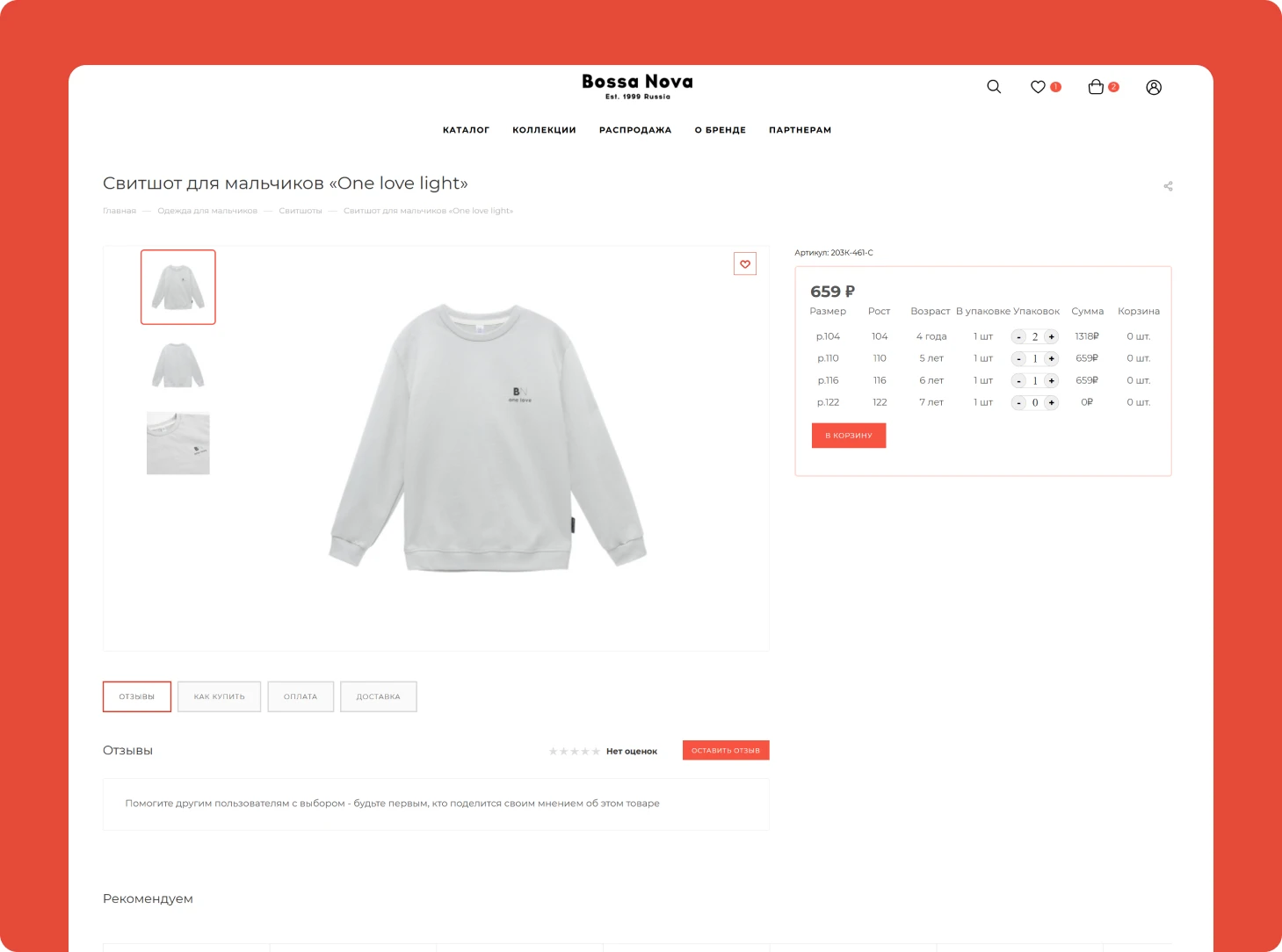
Task: Open the Каталог menu item
Action: pos(466,130)
